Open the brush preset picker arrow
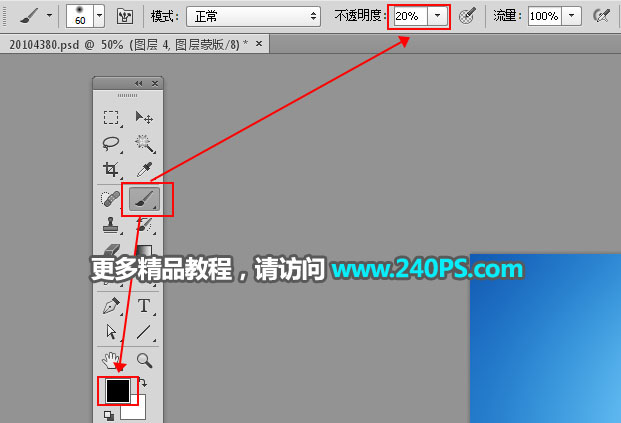The image size is (621, 423). [x=99, y=16]
